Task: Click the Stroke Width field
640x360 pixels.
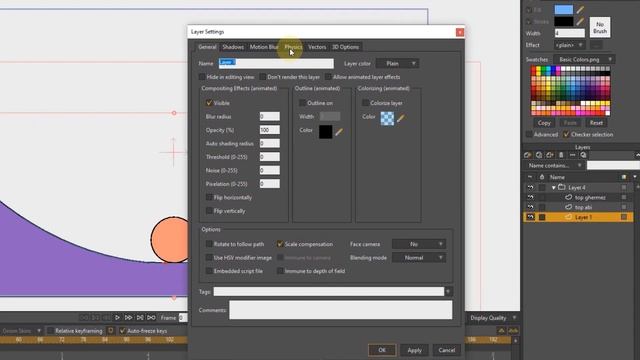Action: coord(569,33)
